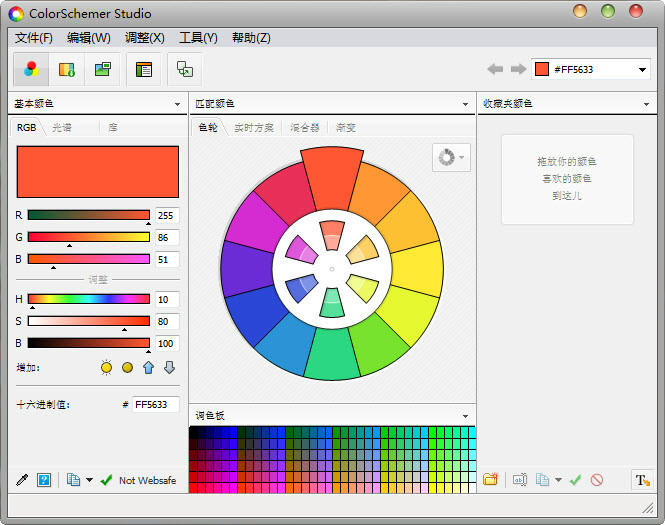The image size is (665, 525).
Task: Go back with the left arrow icon
Action: click(495, 69)
